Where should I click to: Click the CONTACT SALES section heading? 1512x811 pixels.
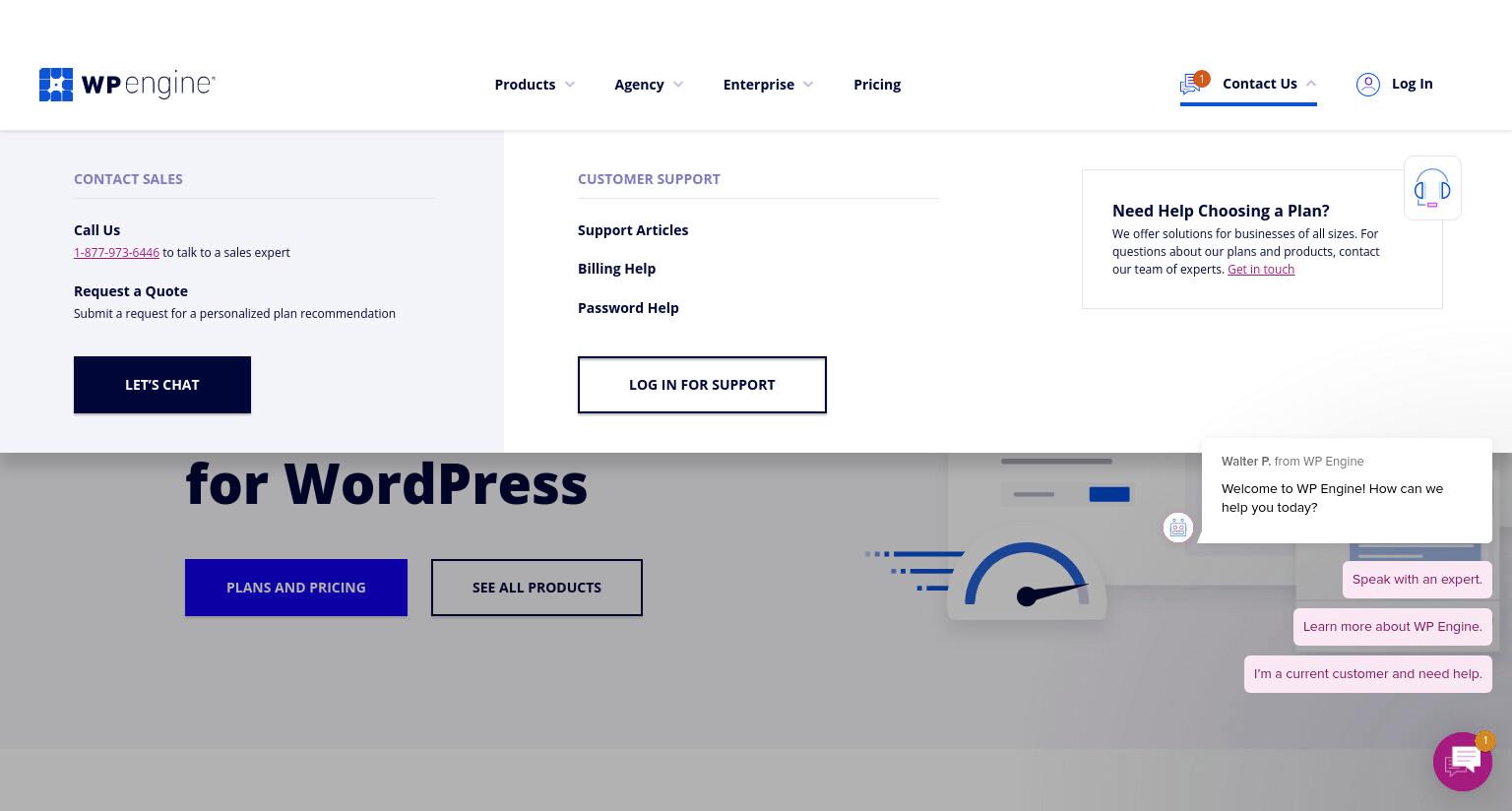click(128, 179)
